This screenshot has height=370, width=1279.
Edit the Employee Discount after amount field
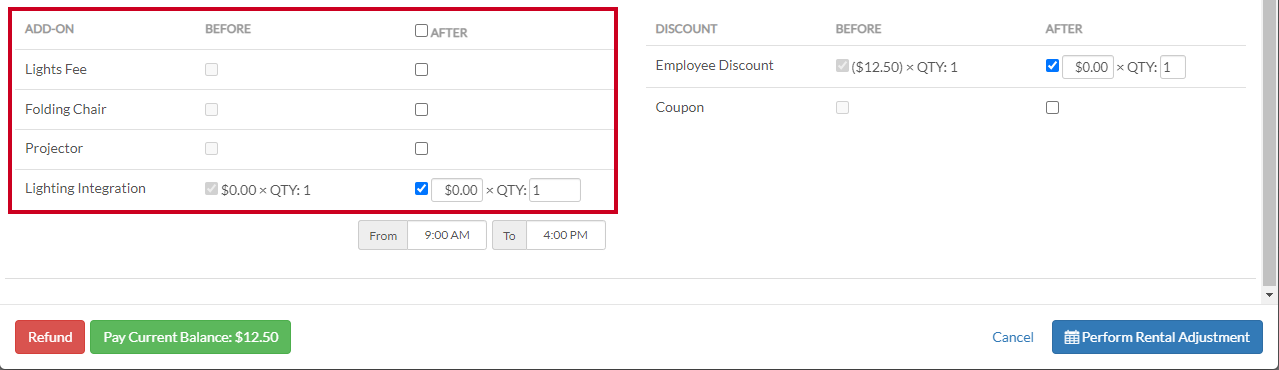[1087, 67]
